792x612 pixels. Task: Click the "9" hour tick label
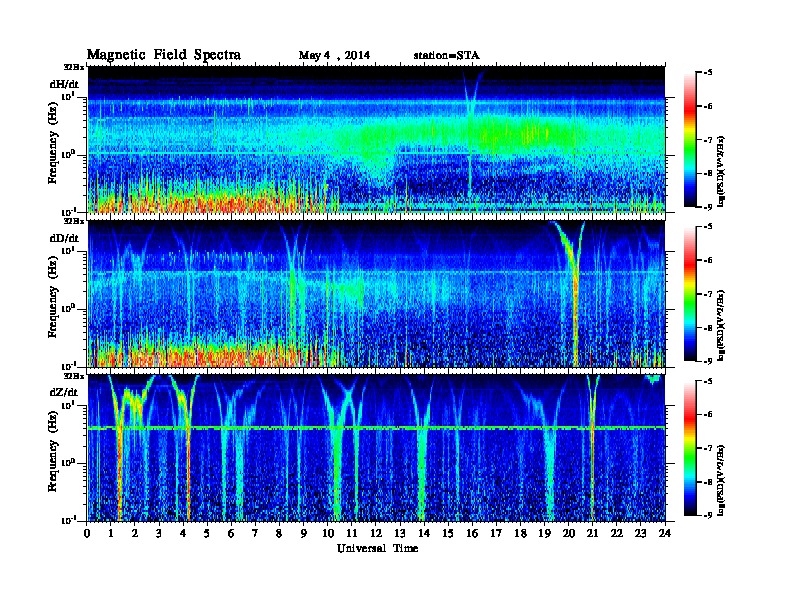pyautogui.click(x=304, y=534)
